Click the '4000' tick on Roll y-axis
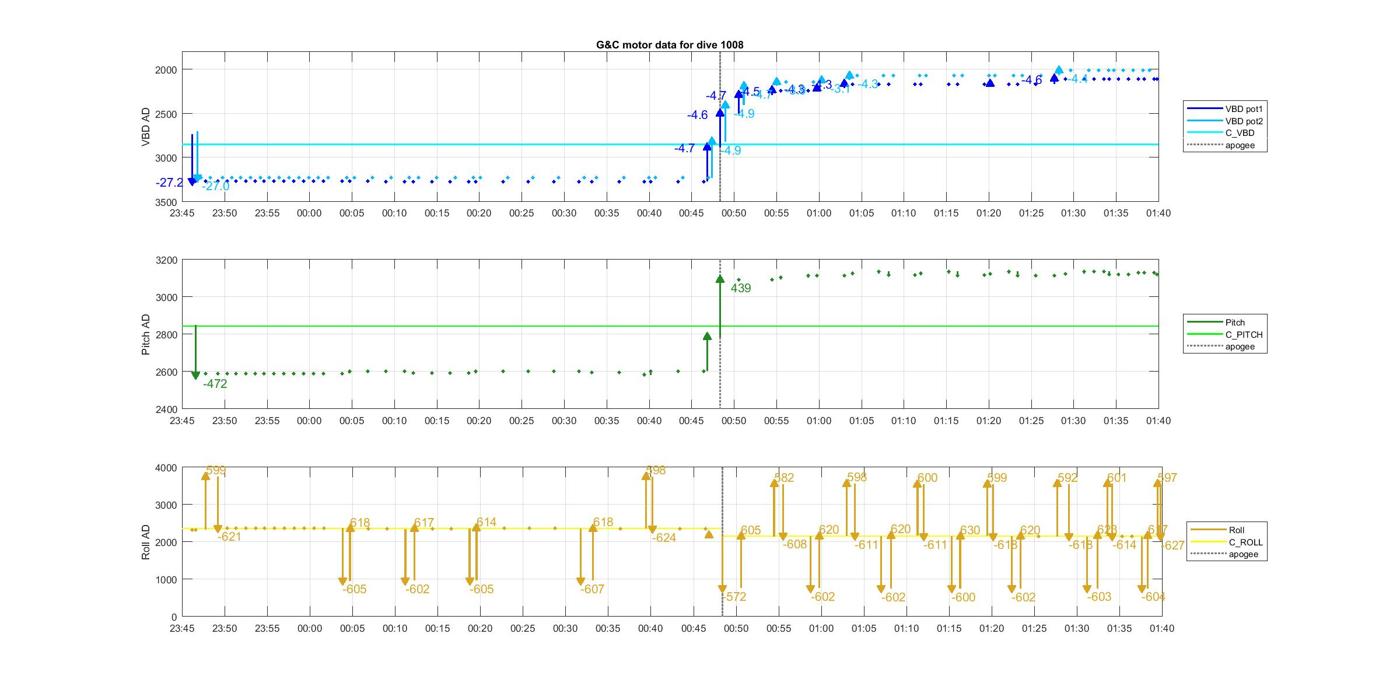 click(x=165, y=467)
